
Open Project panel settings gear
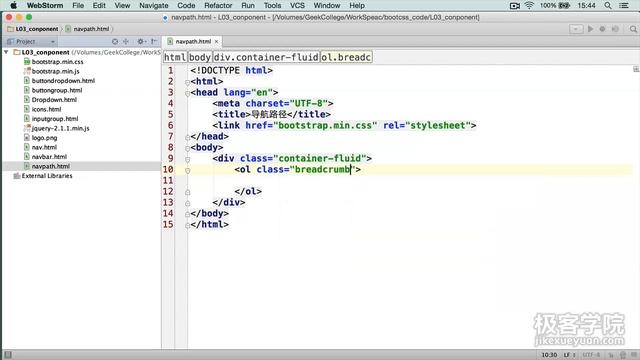pyautogui.click(x=140, y=42)
